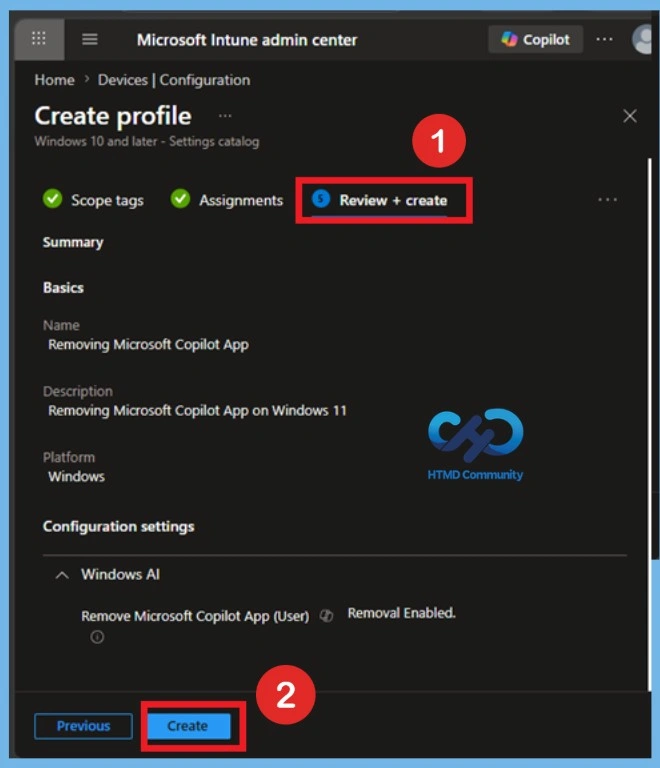Open the user account avatar
This screenshot has height=768, width=660.
click(x=642, y=39)
